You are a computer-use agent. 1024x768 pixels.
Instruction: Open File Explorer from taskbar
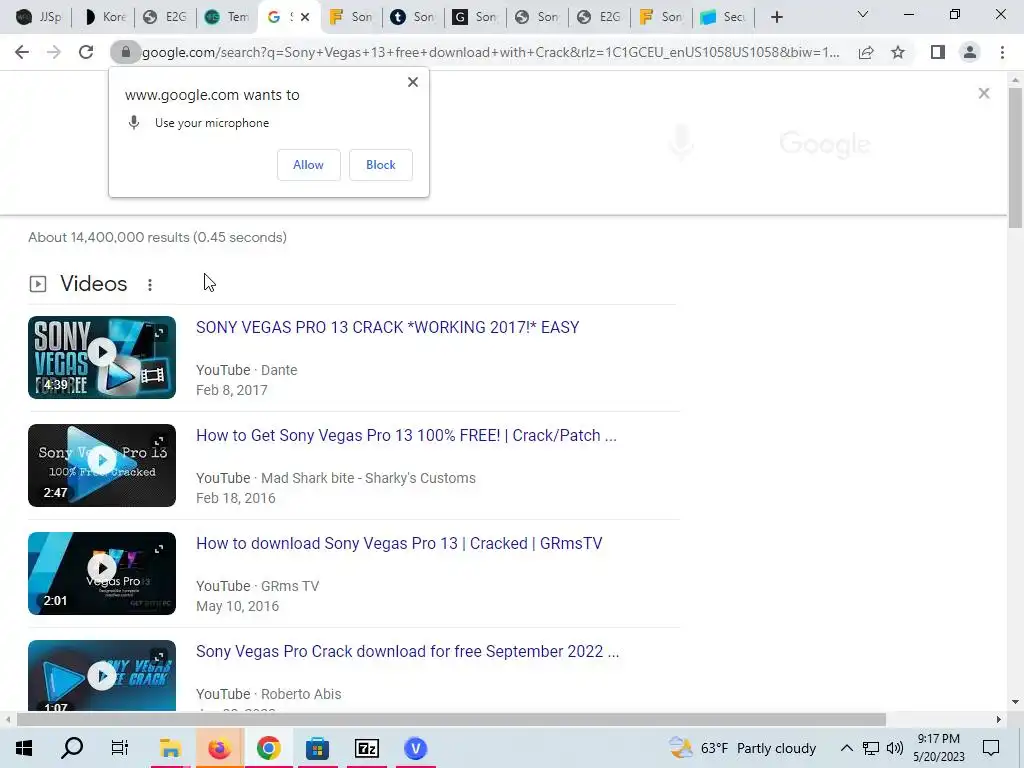click(x=170, y=748)
